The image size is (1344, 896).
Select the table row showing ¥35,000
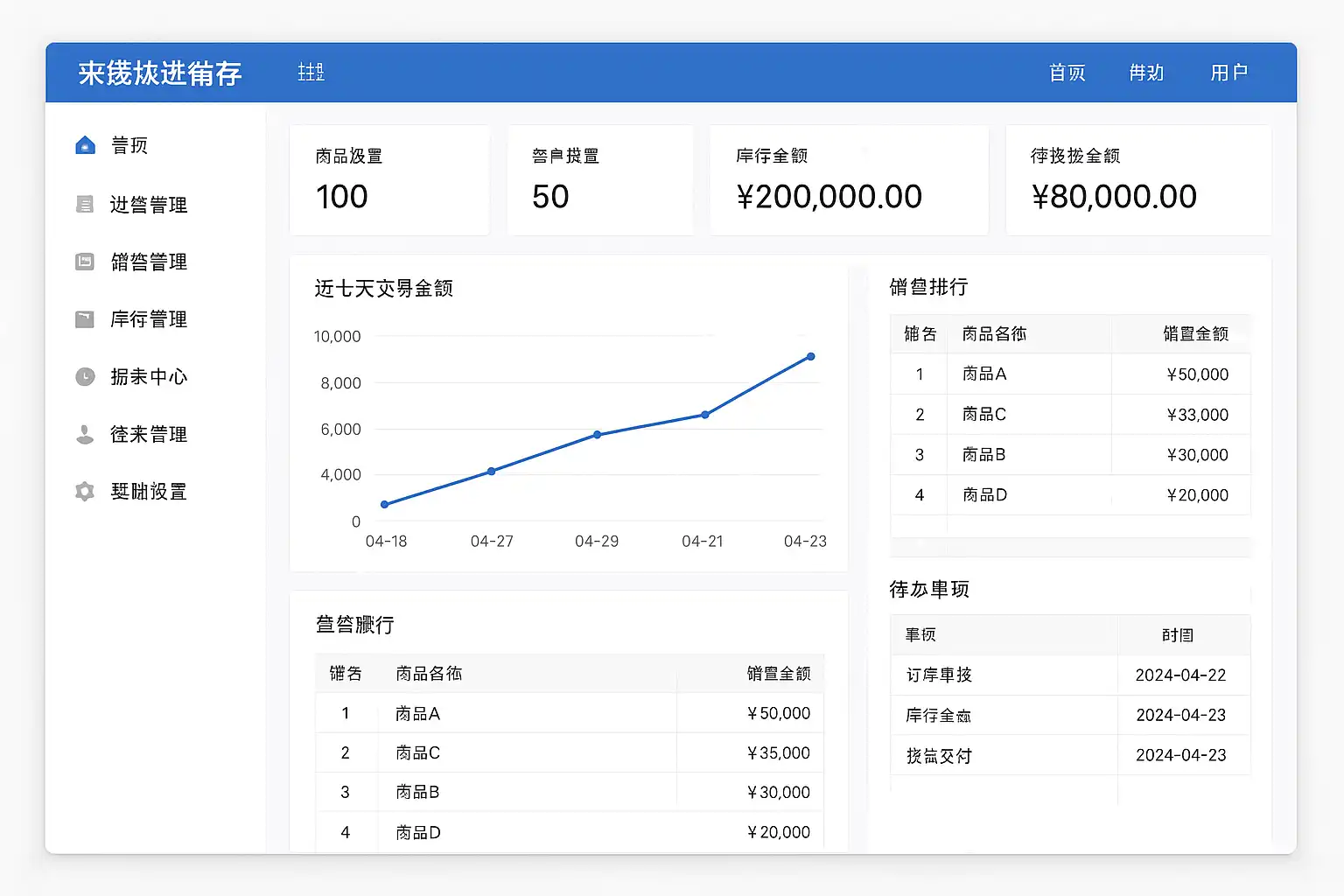[x=570, y=752]
